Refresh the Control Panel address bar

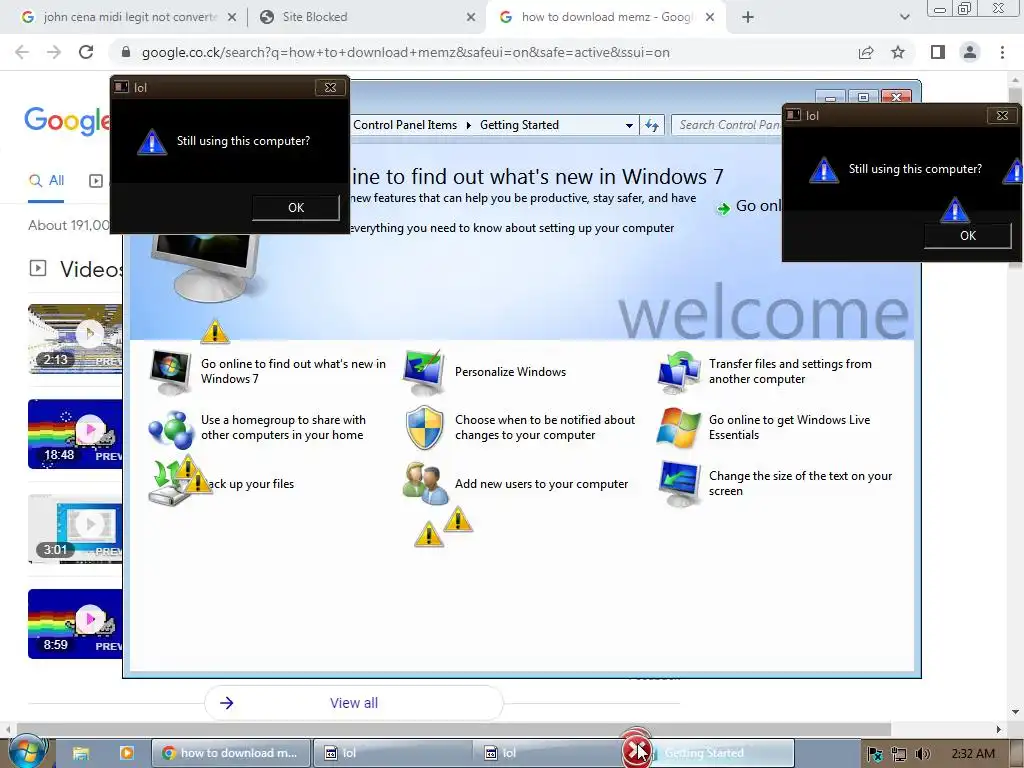point(652,125)
